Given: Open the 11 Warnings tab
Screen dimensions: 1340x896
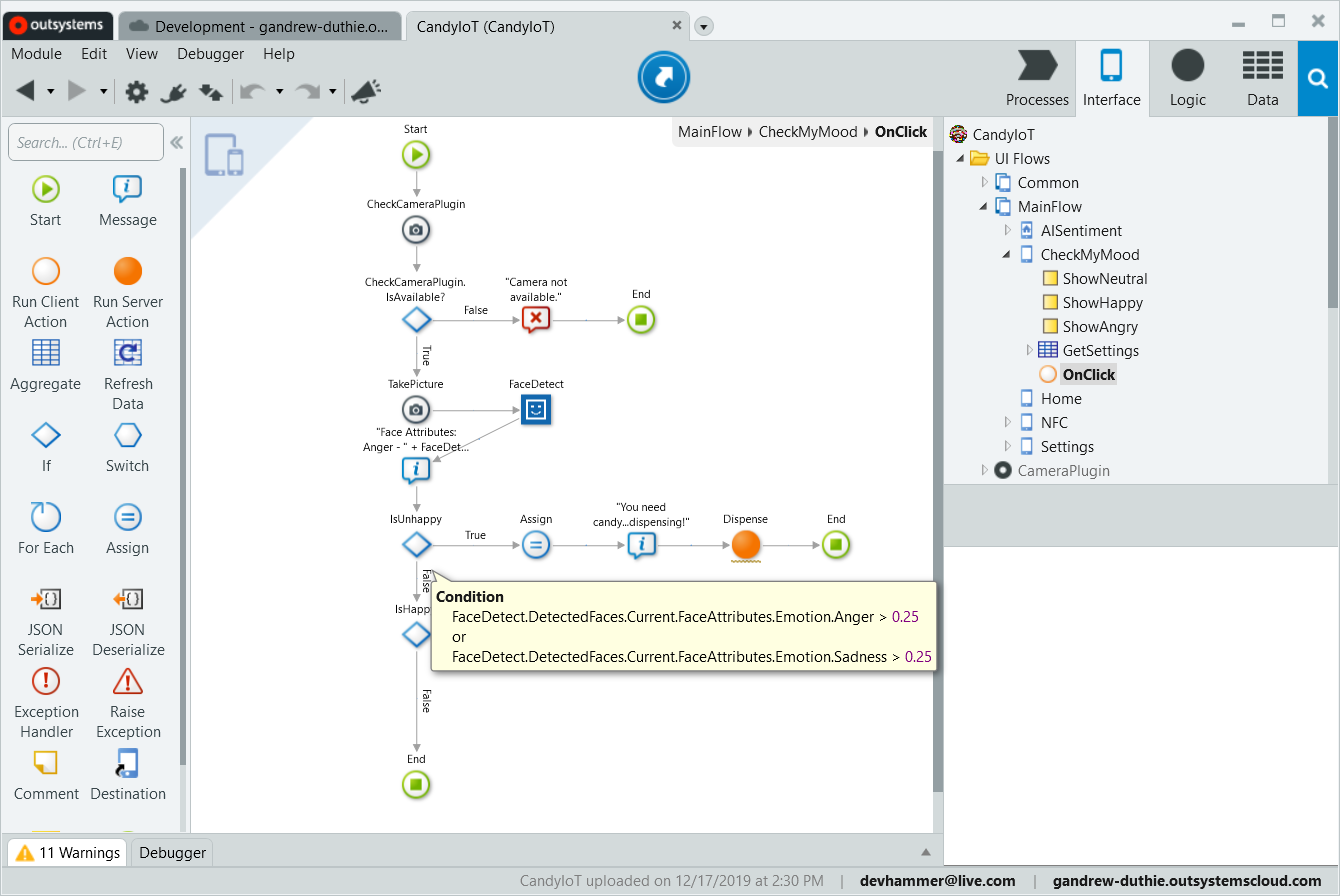Looking at the screenshot, I should [x=68, y=853].
